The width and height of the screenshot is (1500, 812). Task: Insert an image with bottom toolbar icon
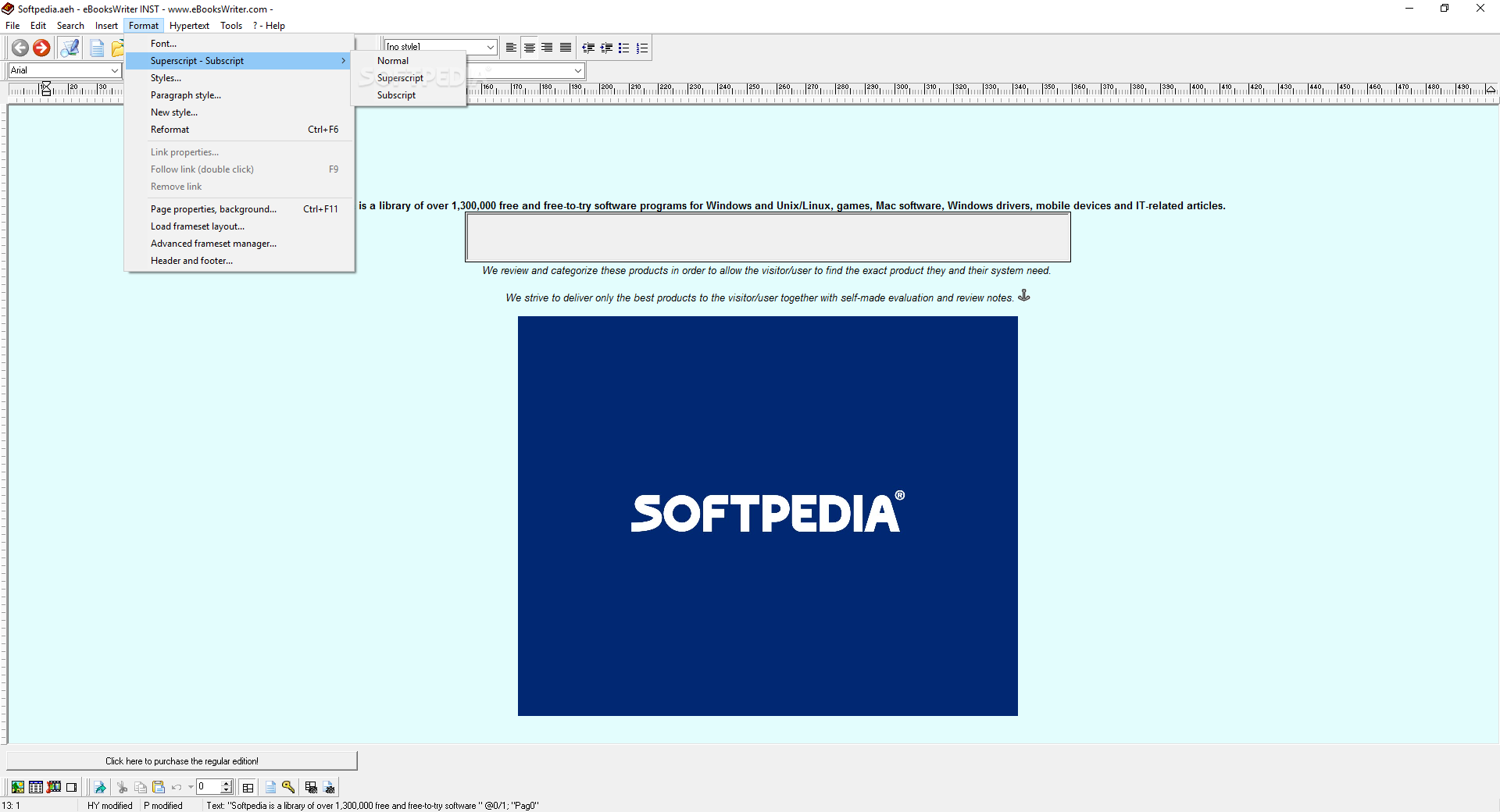click(x=17, y=787)
